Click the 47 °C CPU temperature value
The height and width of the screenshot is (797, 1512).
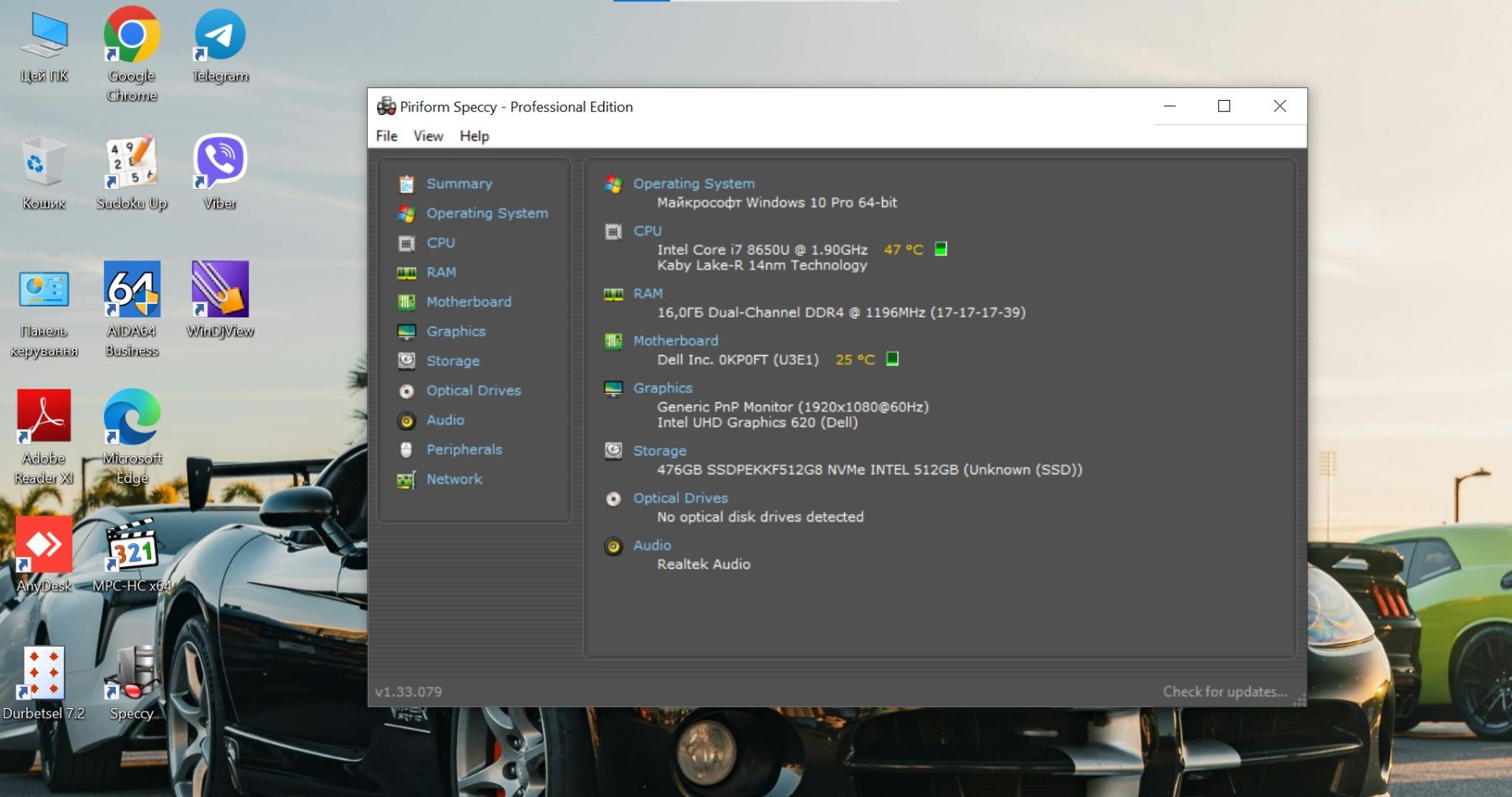[x=904, y=249]
